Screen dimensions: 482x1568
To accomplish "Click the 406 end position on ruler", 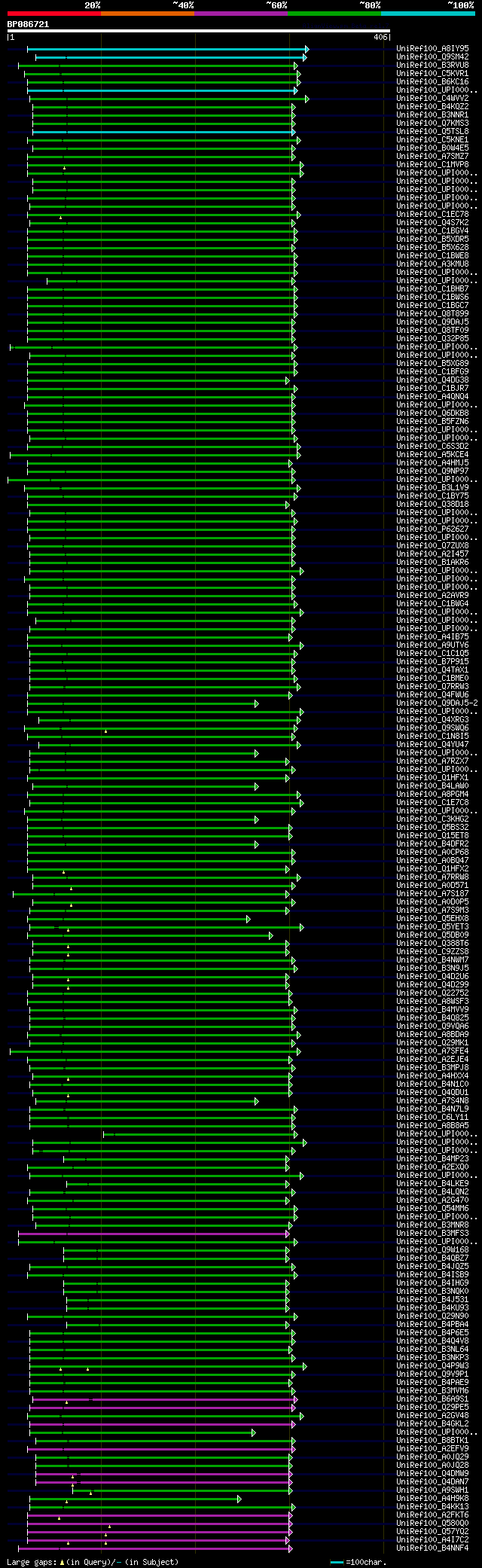I will coord(380,37).
